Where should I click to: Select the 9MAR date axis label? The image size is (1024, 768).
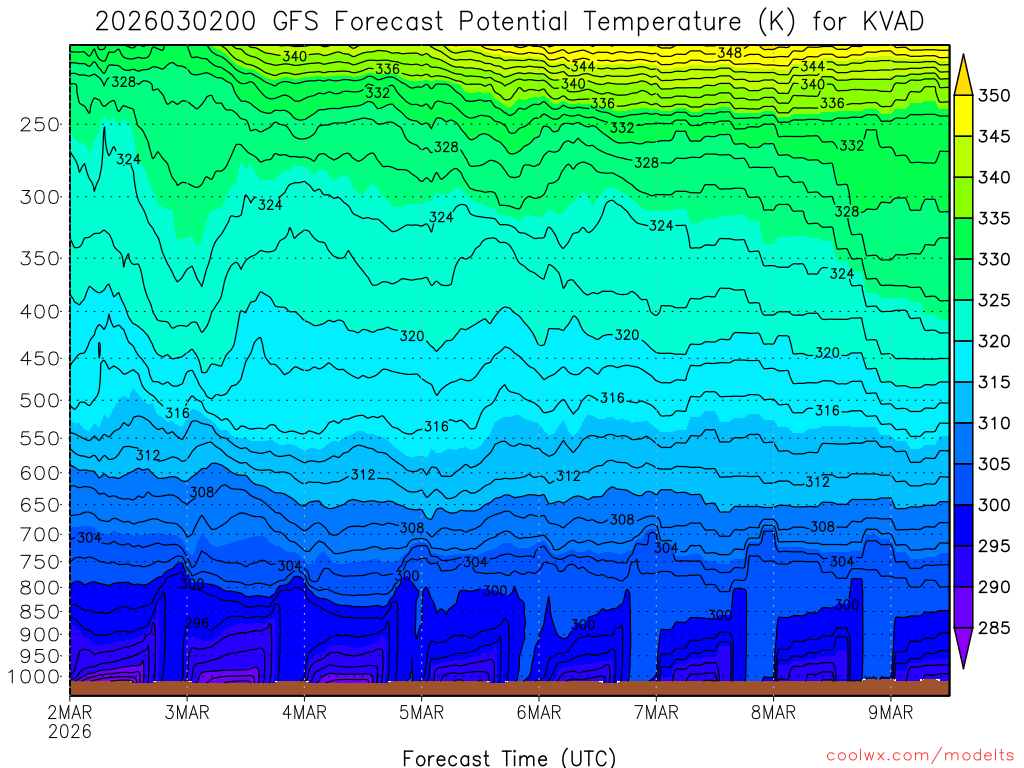coord(891,712)
